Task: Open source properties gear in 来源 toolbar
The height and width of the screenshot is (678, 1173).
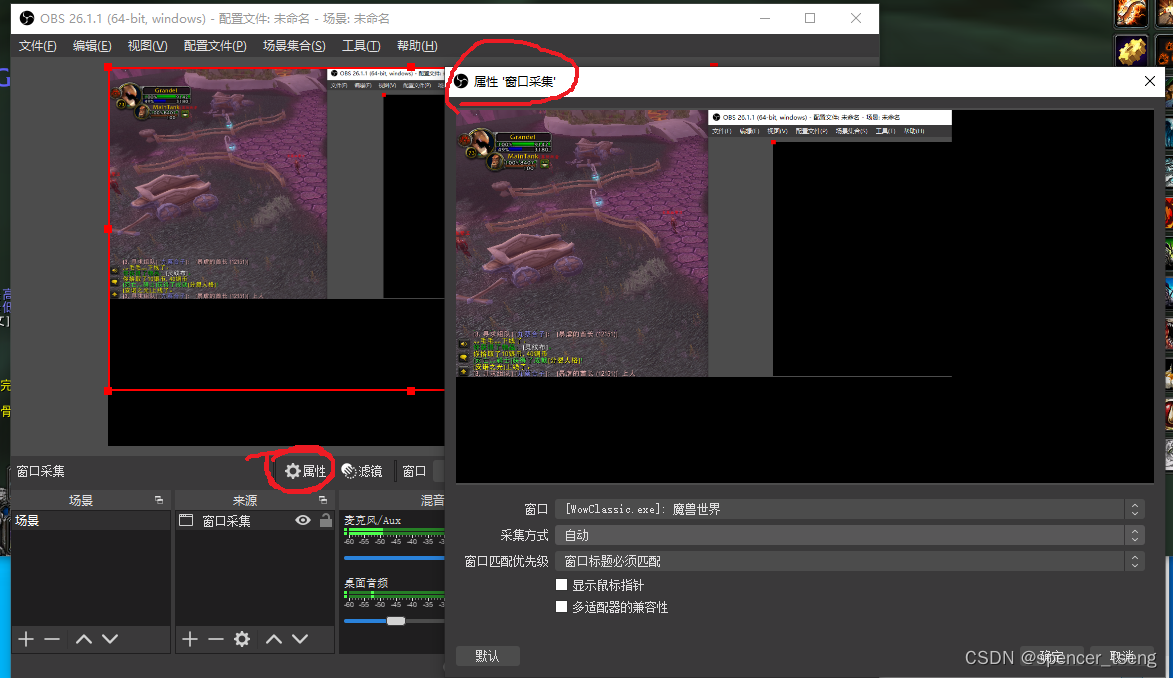Action: coord(242,639)
